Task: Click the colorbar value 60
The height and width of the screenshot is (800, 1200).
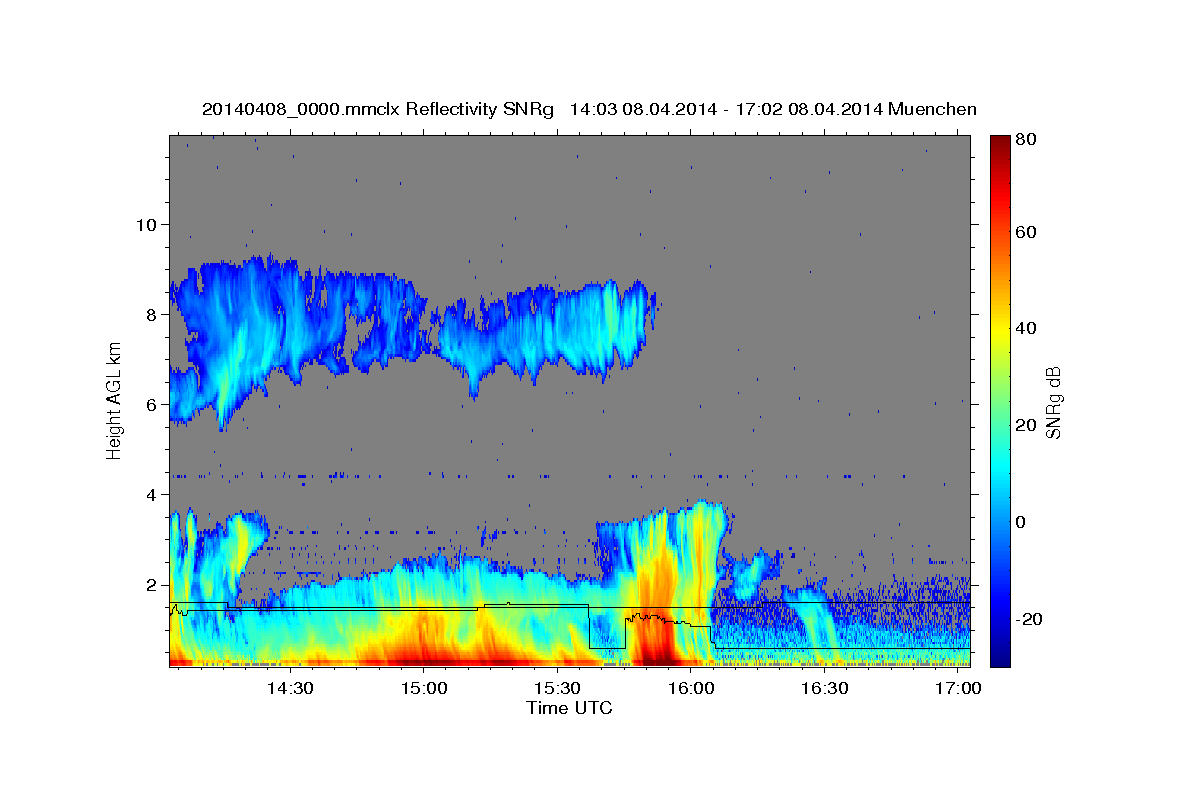Action: point(1028,232)
